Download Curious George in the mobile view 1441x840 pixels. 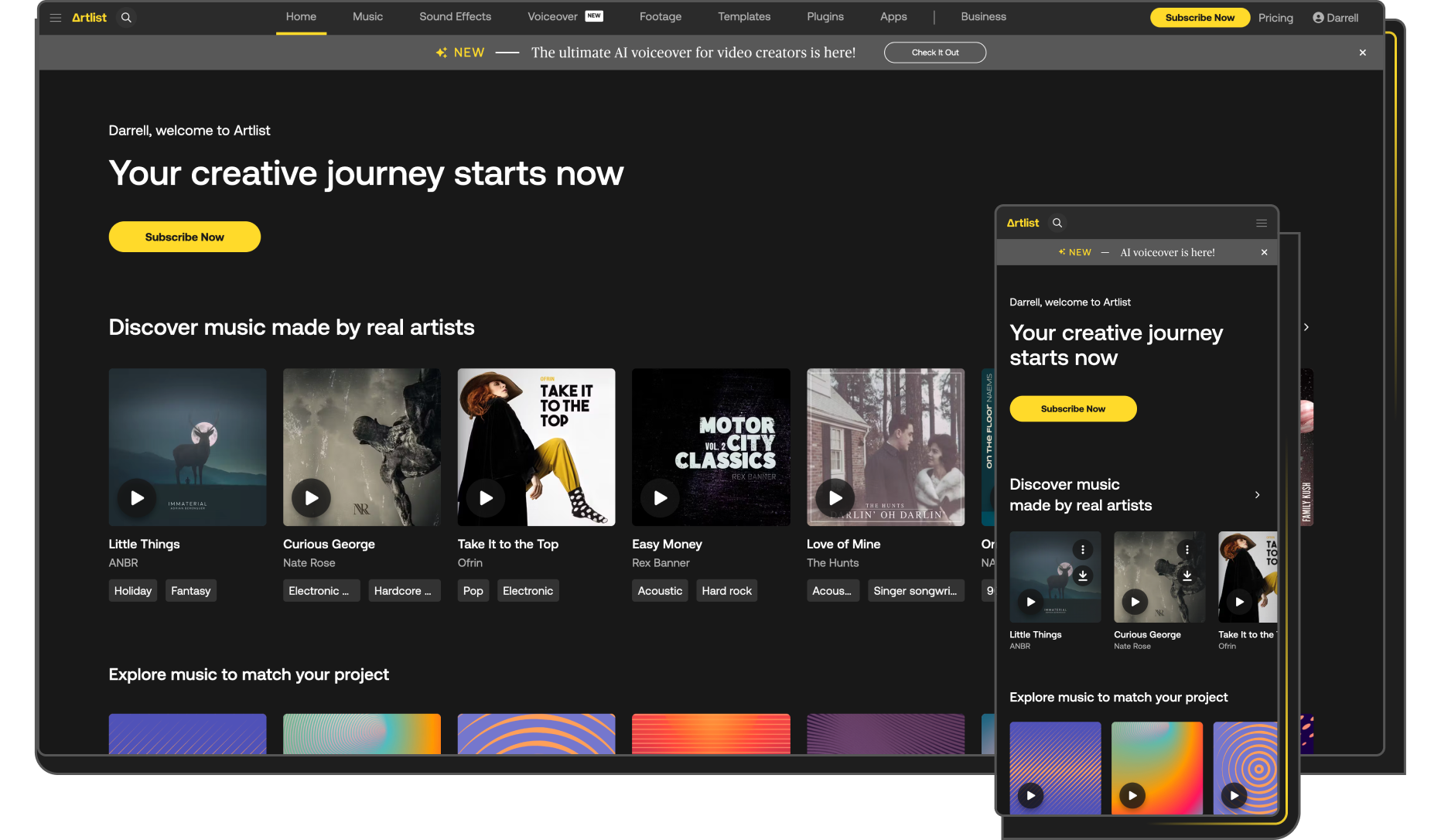click(x=1187, y=575)
